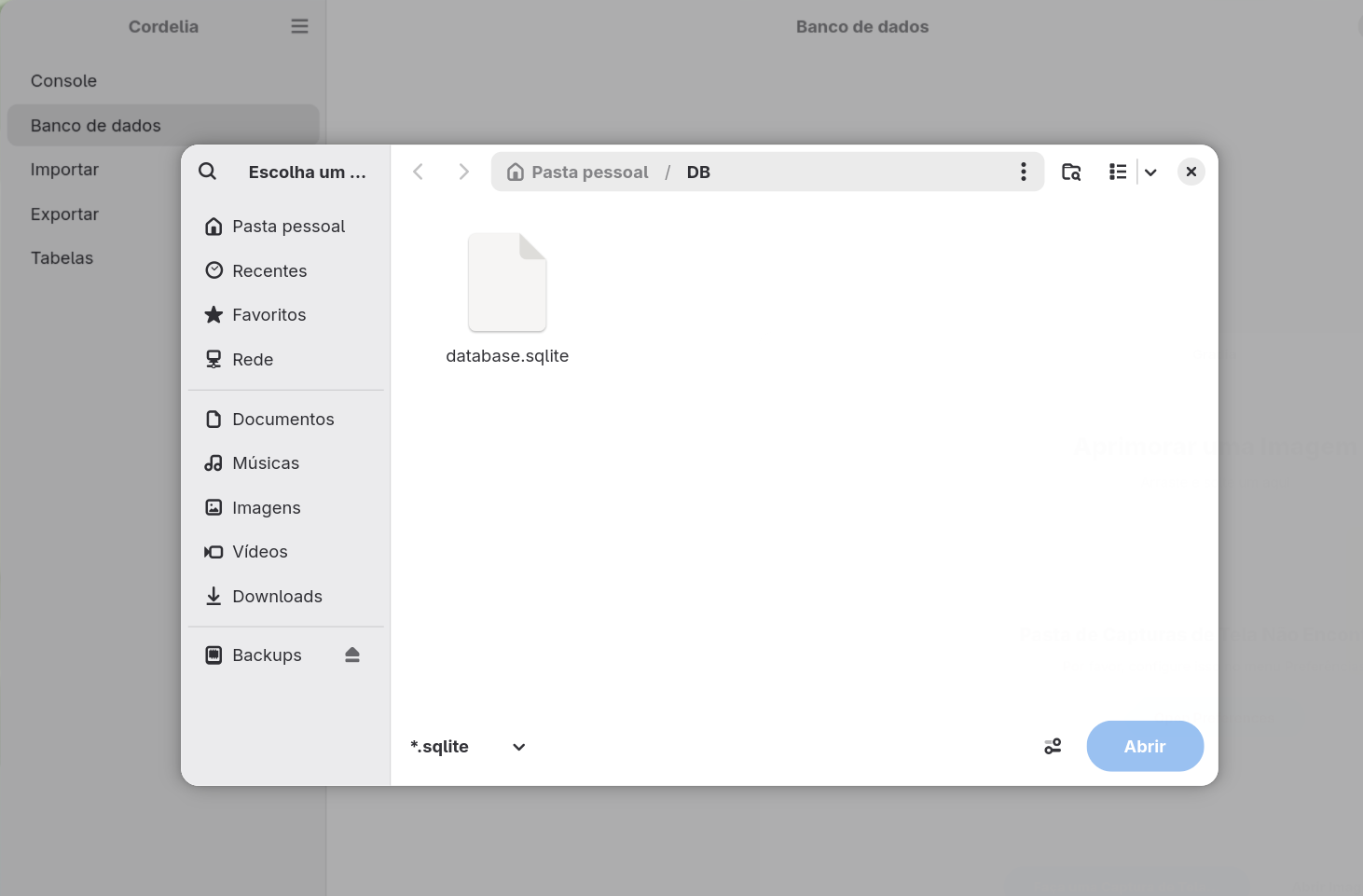Image resolution: width=1363 pixels, height=896 pixels.
Task: Select Tabelas in Cordelia sidebar
Action: pyautogui.click(x=163, y=258)
